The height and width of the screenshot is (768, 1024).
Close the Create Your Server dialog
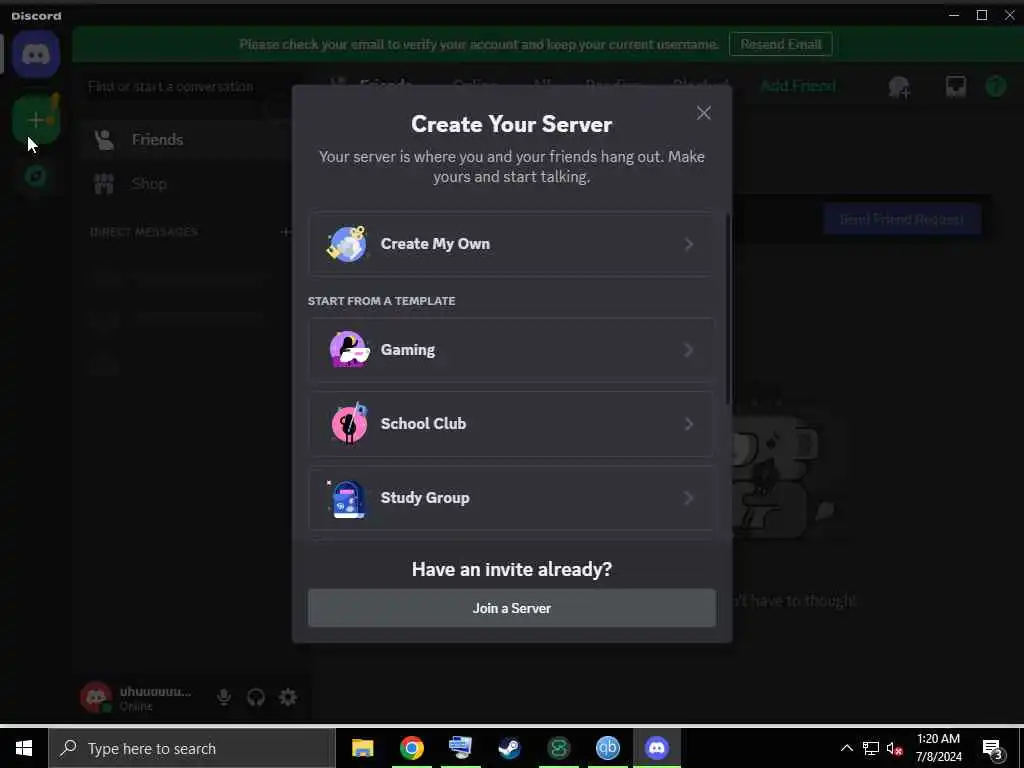(703, 113)
